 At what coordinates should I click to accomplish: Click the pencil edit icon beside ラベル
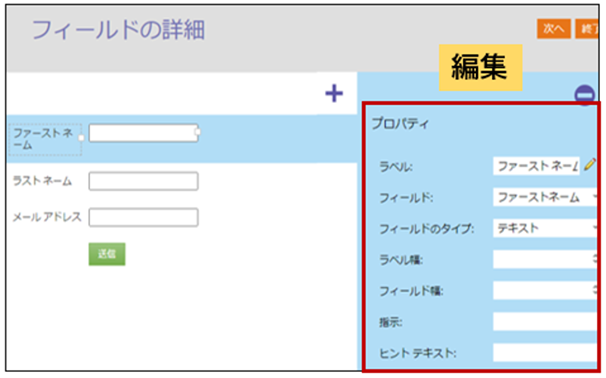tap(590, 164)
